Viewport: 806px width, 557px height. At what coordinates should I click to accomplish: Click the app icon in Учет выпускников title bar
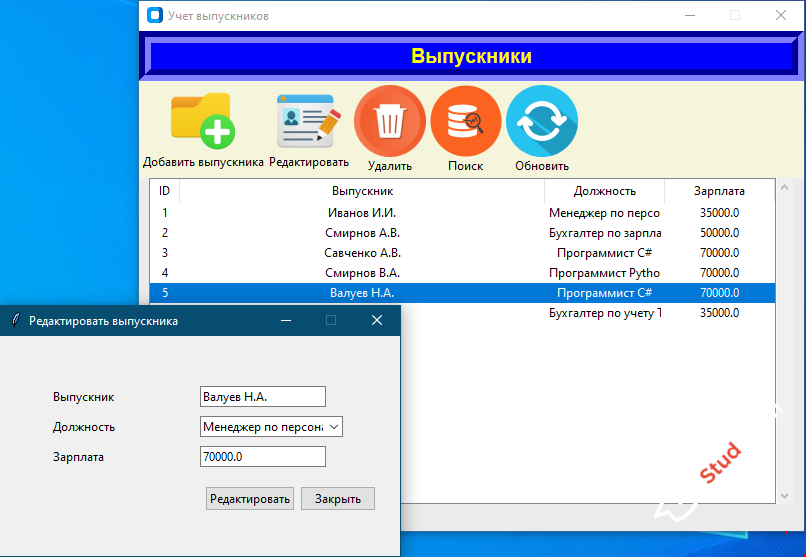(x=155, y=15)
